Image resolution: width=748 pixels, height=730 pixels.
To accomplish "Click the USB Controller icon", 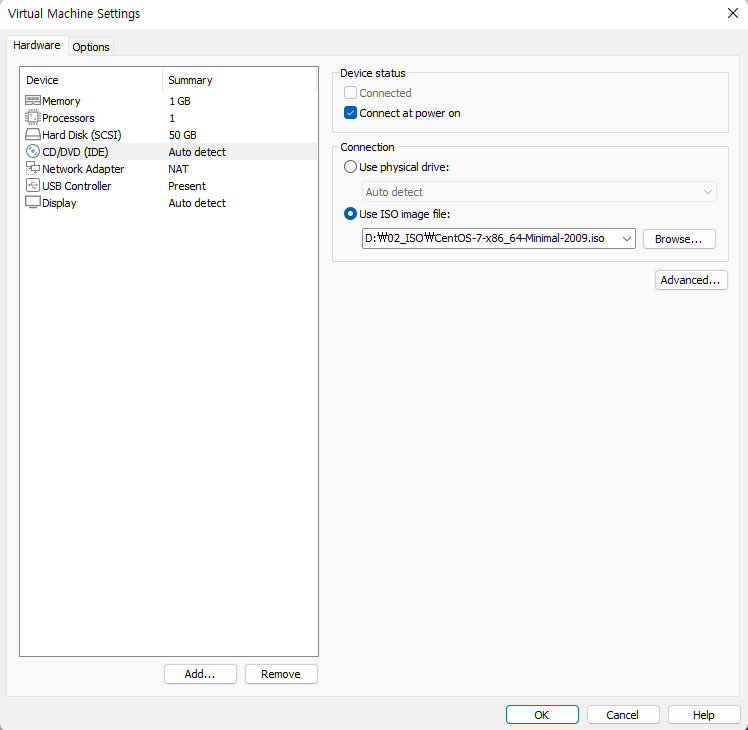I will point(32,186).
